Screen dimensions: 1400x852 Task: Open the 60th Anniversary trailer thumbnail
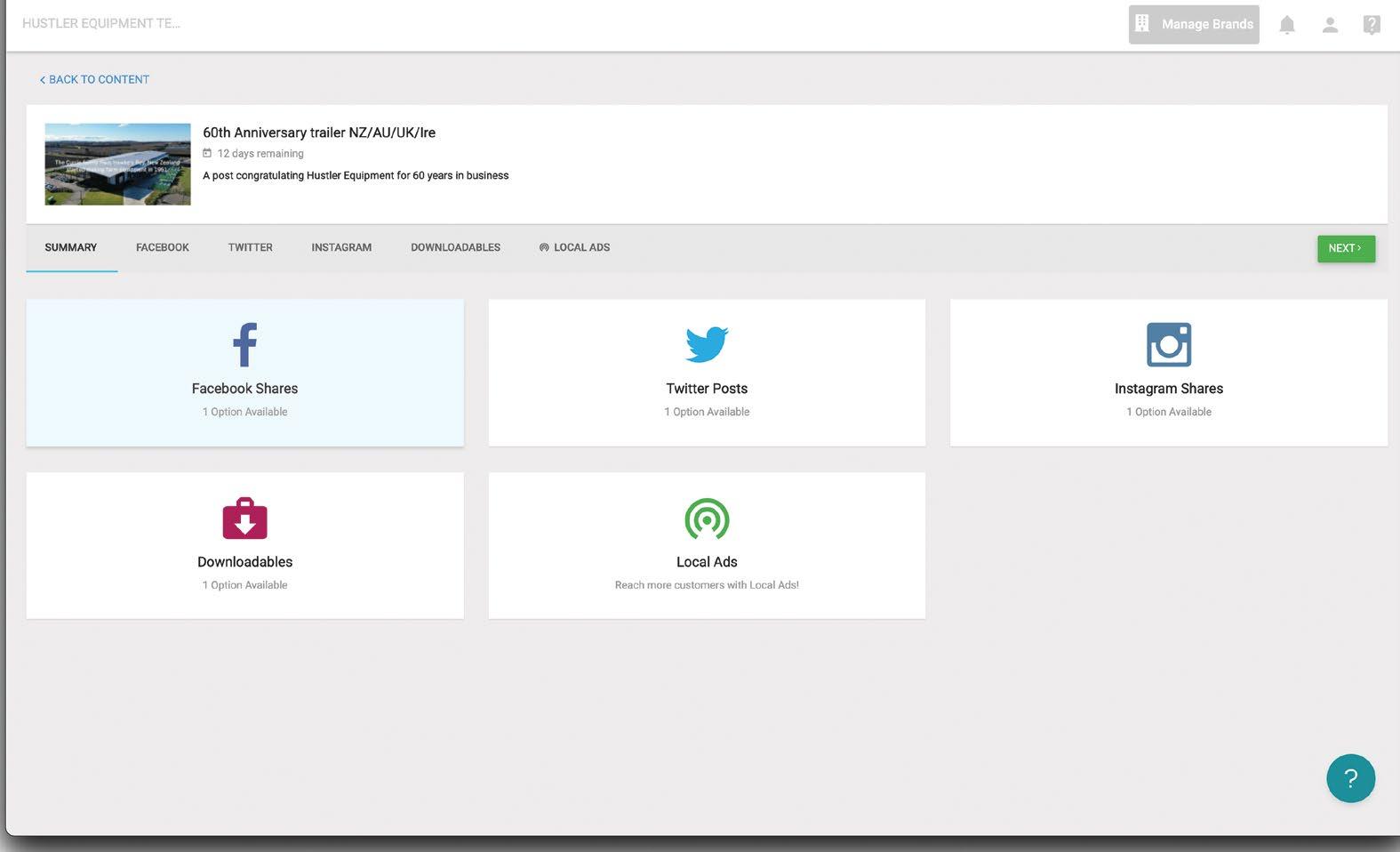point(117,164)
